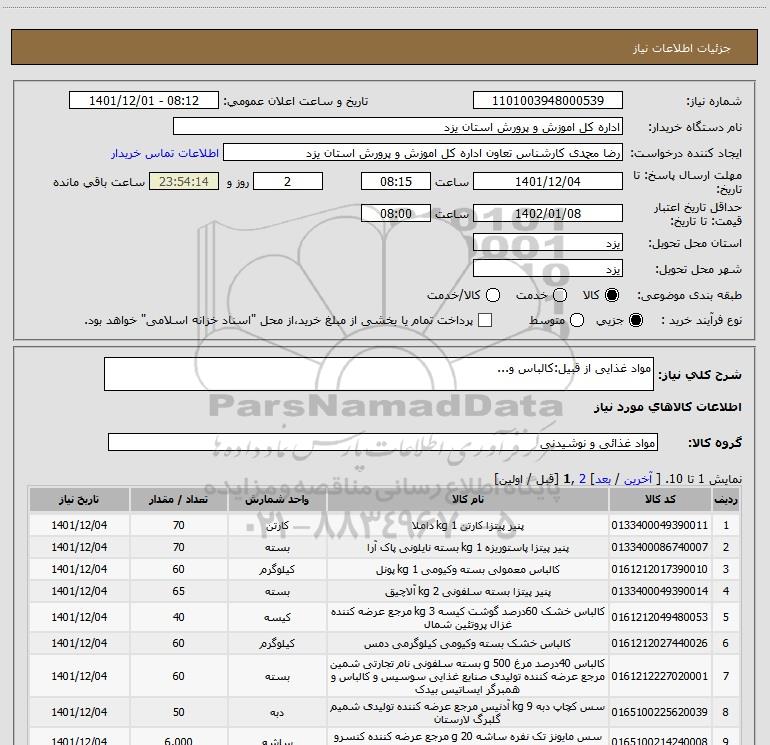Click the کد کالا column header
This screenshot has height=745, width=770.
tap(660, 499)
